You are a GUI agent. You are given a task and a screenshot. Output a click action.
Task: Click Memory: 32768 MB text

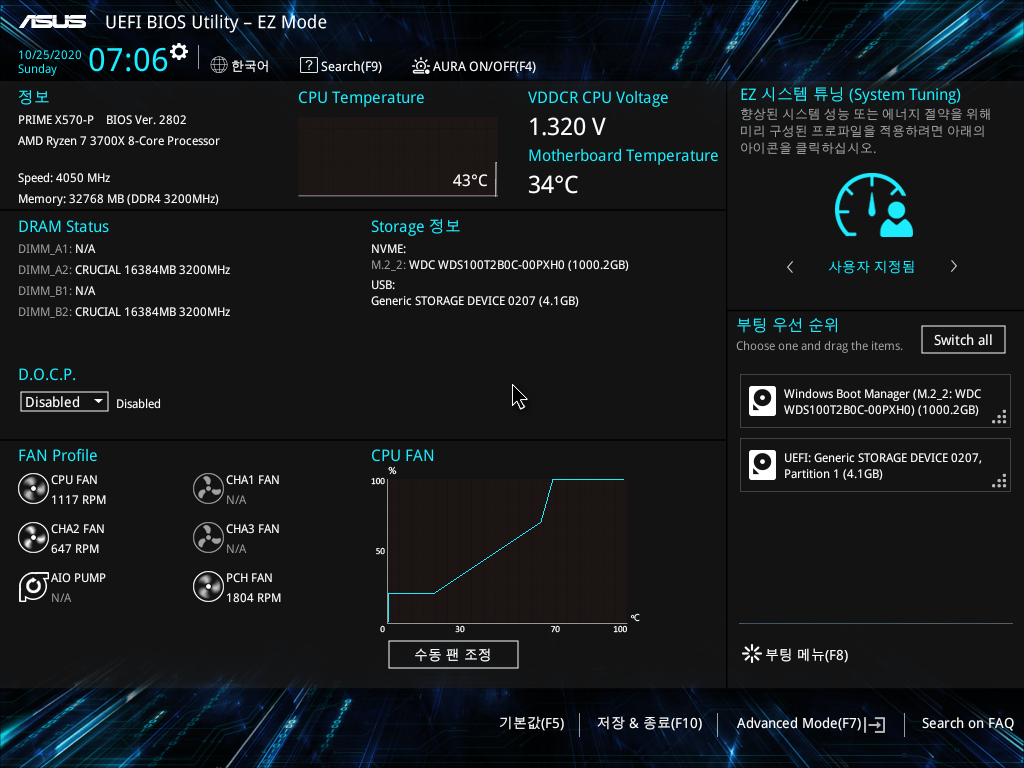pyautogui.click(x=118, y=199)
